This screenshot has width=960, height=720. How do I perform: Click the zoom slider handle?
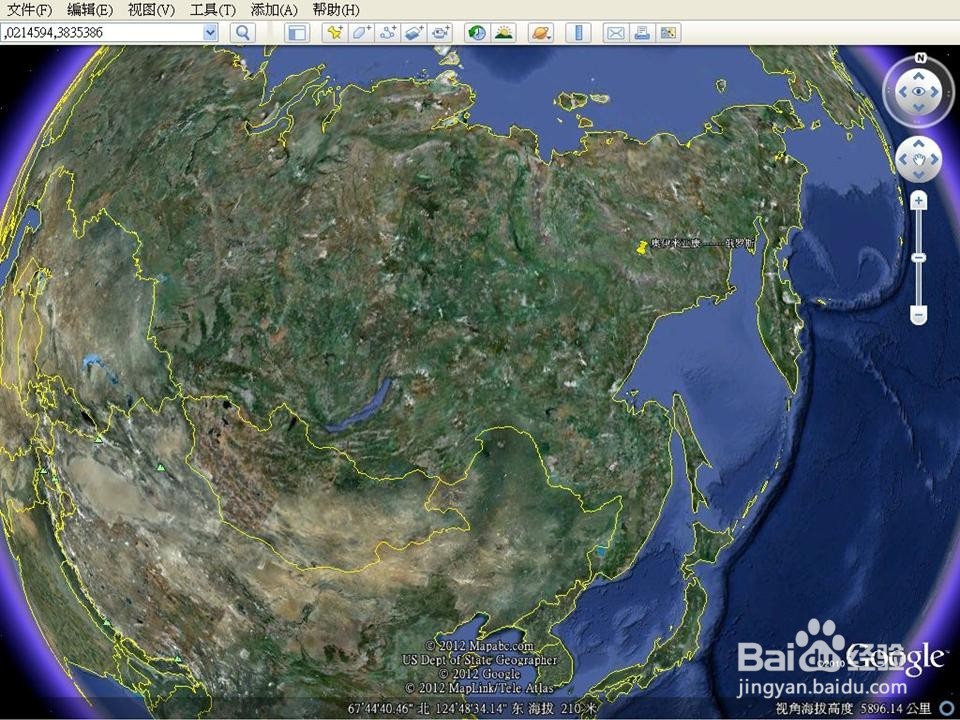coord(919,258)
